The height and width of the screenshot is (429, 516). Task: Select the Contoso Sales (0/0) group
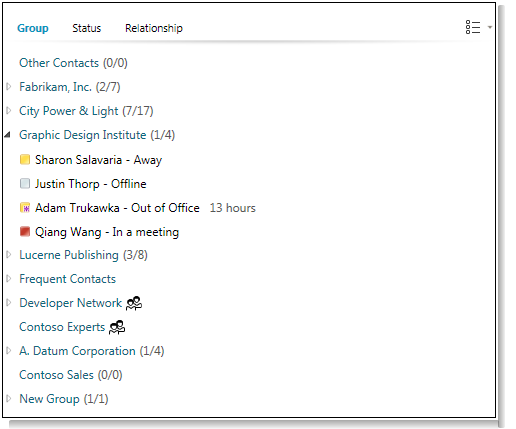point(71,375)
